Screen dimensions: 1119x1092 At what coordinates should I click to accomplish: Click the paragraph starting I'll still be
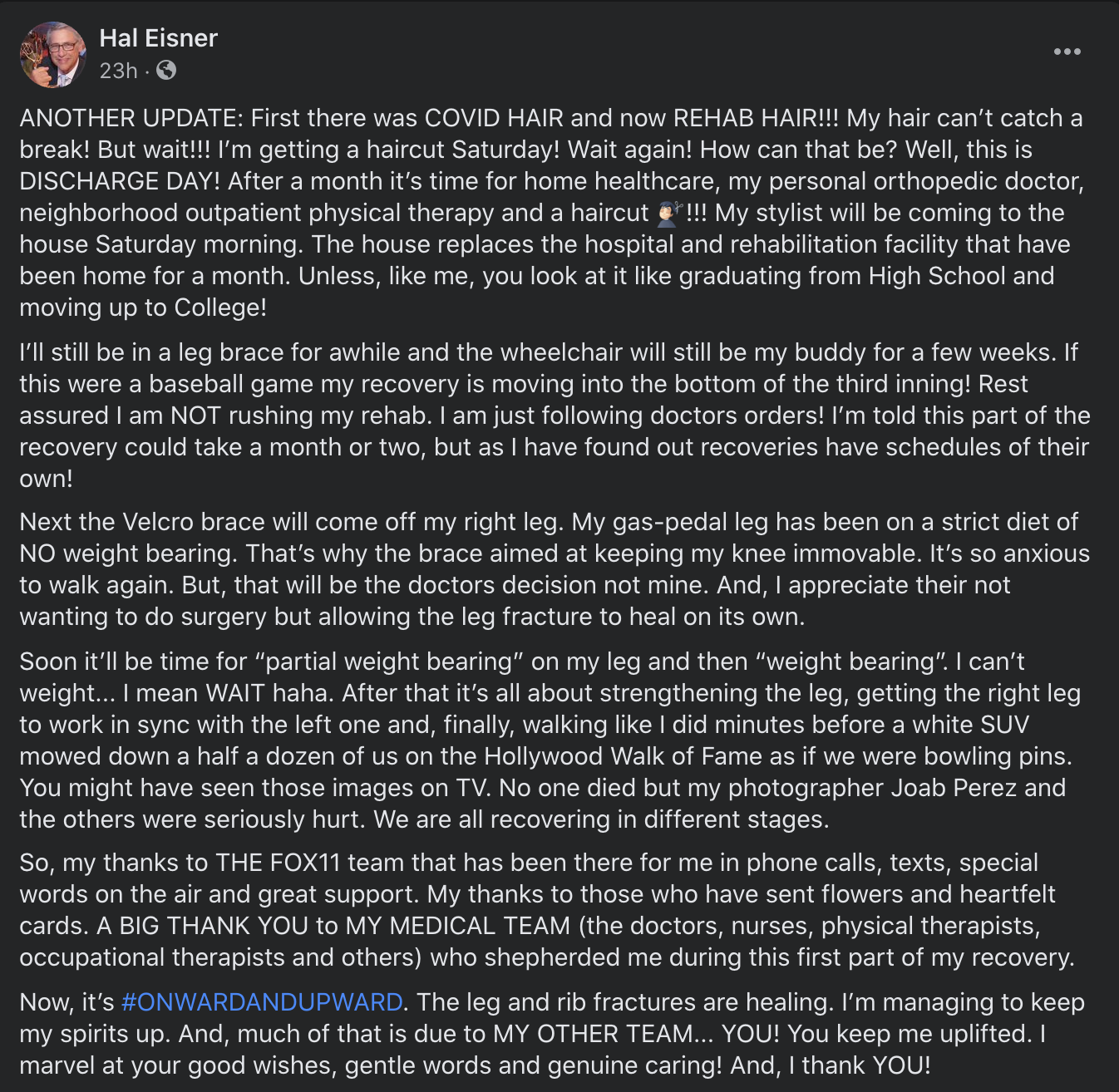(x=555, y=416)
